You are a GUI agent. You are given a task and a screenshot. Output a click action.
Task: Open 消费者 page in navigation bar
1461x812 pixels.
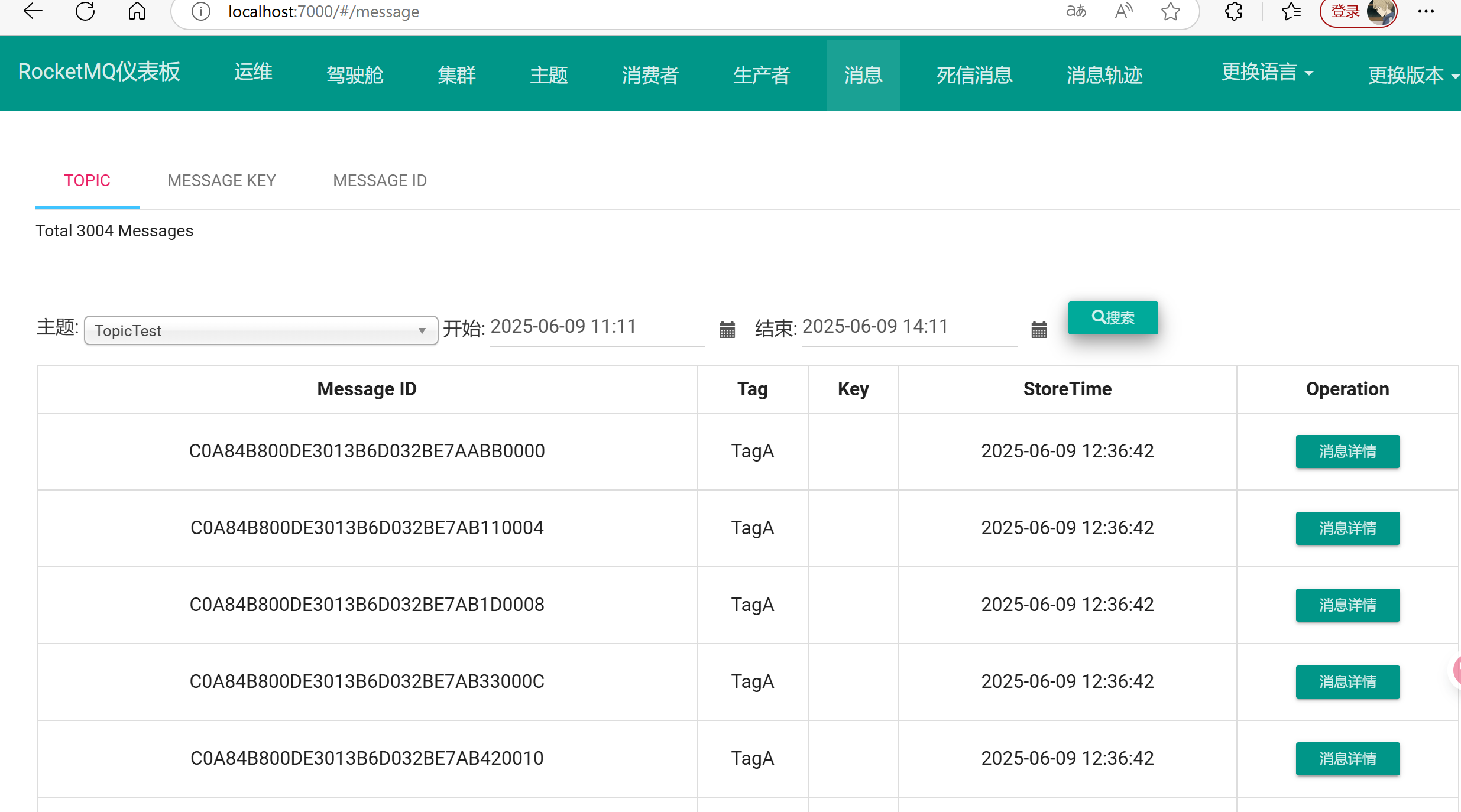click(x=650, y=75)
